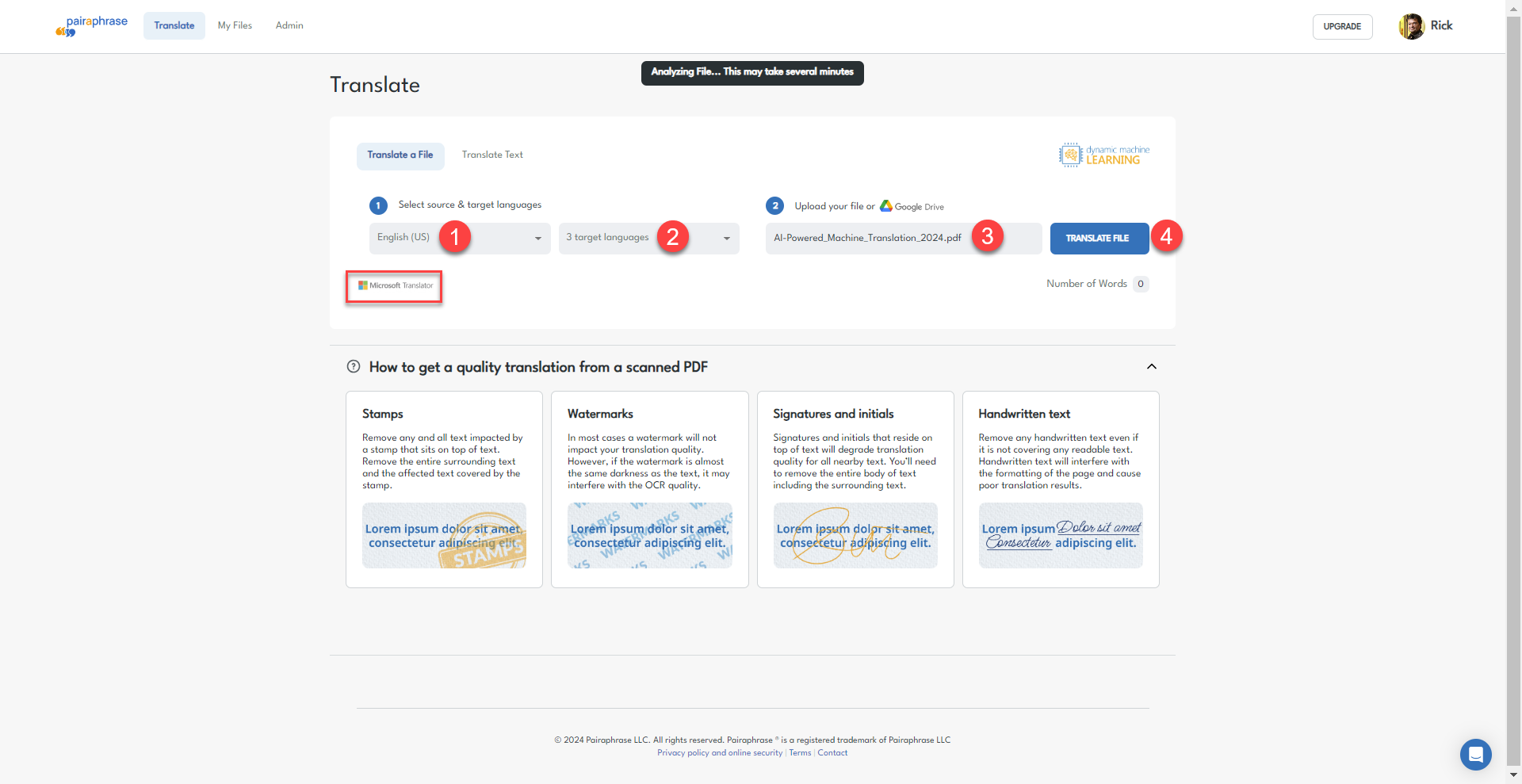
Task: Switch to the Translate Text tab
Action: click(492, 155)
